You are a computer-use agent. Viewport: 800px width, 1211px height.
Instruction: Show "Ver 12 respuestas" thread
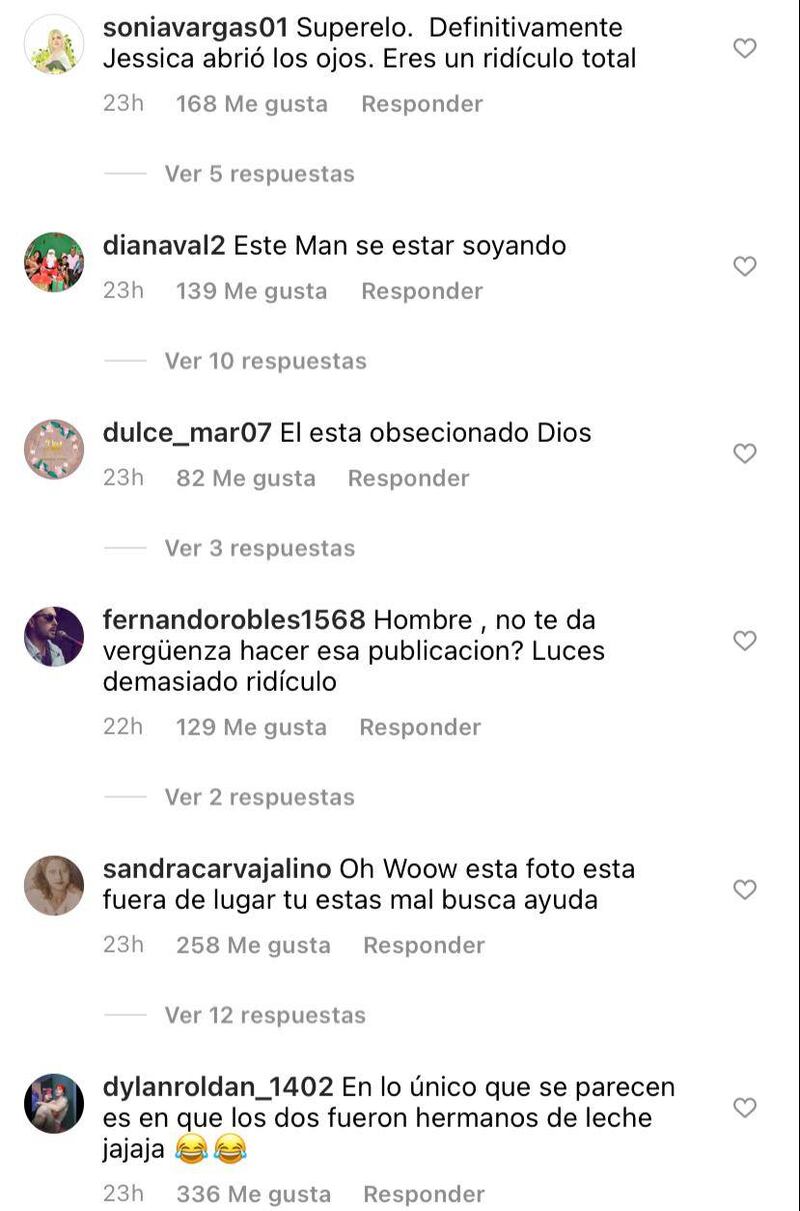point(265,1015)
